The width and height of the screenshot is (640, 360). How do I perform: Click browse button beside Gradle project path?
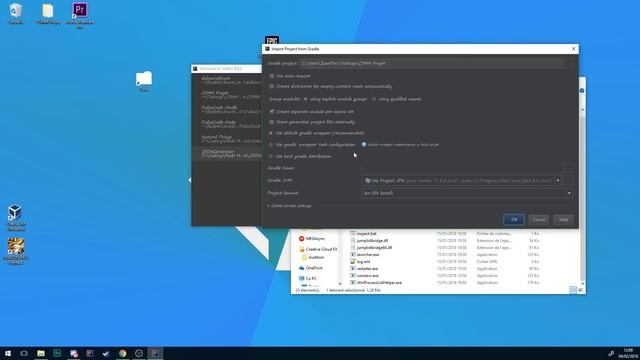(x=569, y=63)
